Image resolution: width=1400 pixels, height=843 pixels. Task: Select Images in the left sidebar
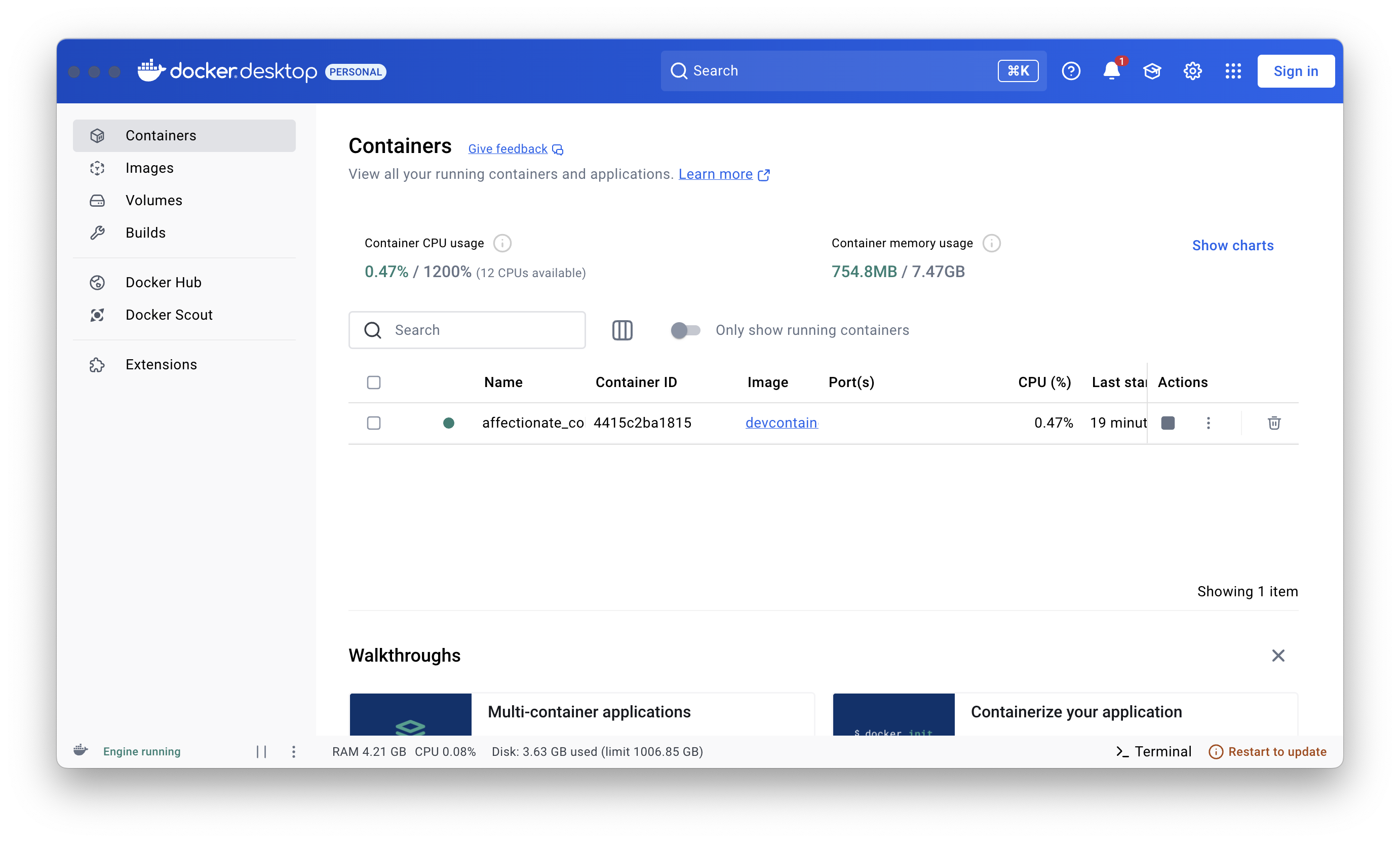coord(149,168)
